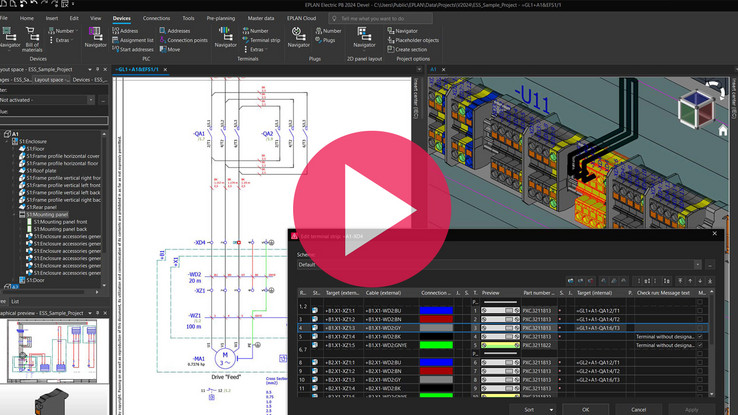738x415 pixels.
Task: Open the Plugs Navigator
Action: 298,37
